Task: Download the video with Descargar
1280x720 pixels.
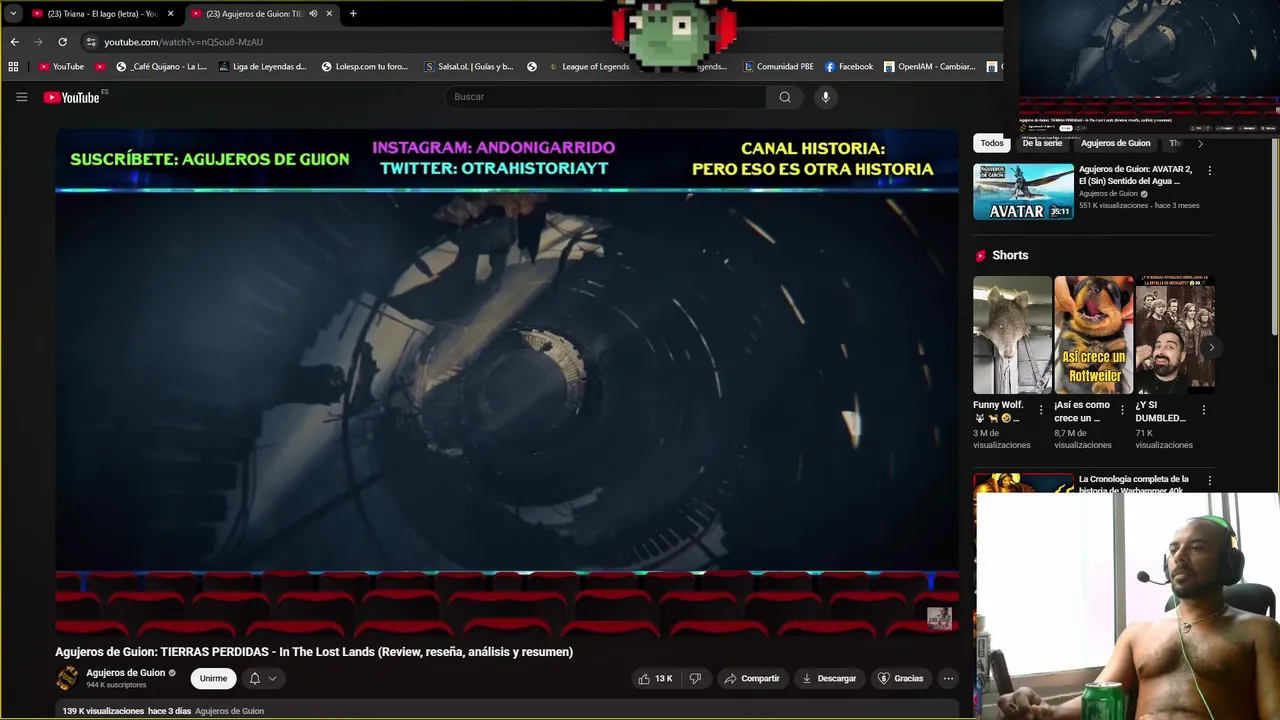Action: (x=829, y=678)
